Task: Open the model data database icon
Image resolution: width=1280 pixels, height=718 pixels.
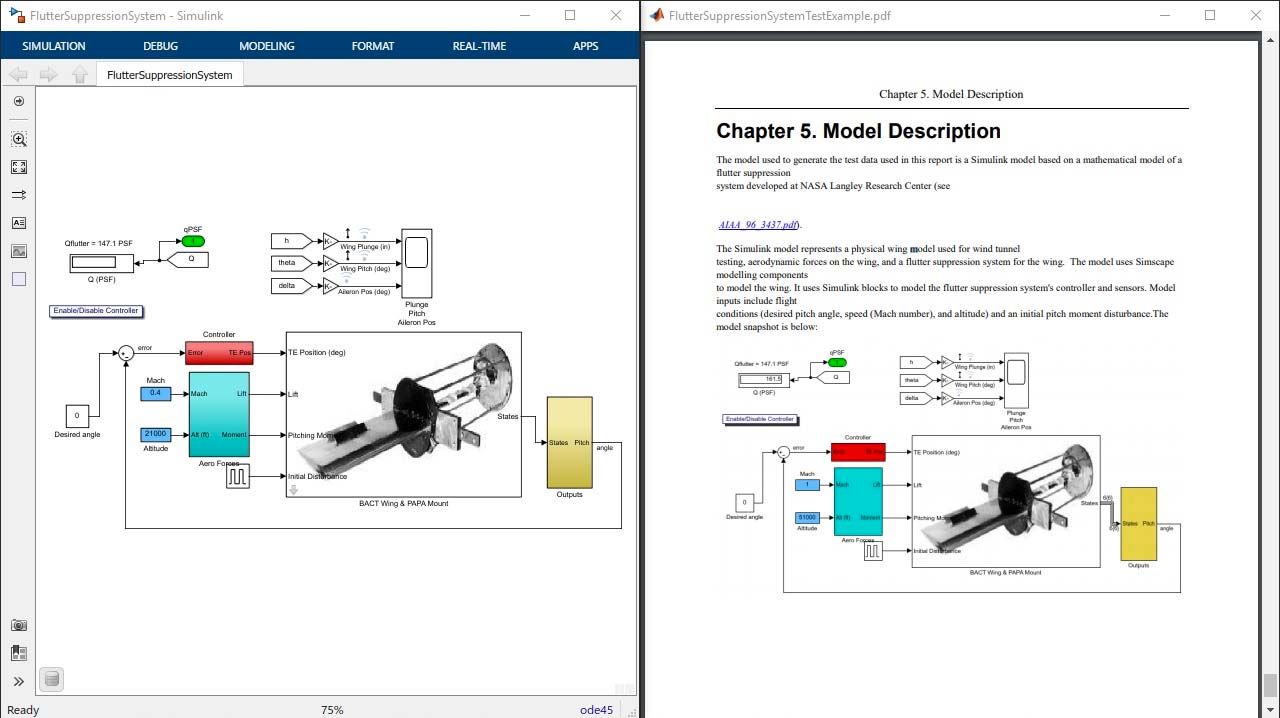Action: pos(52,680)
